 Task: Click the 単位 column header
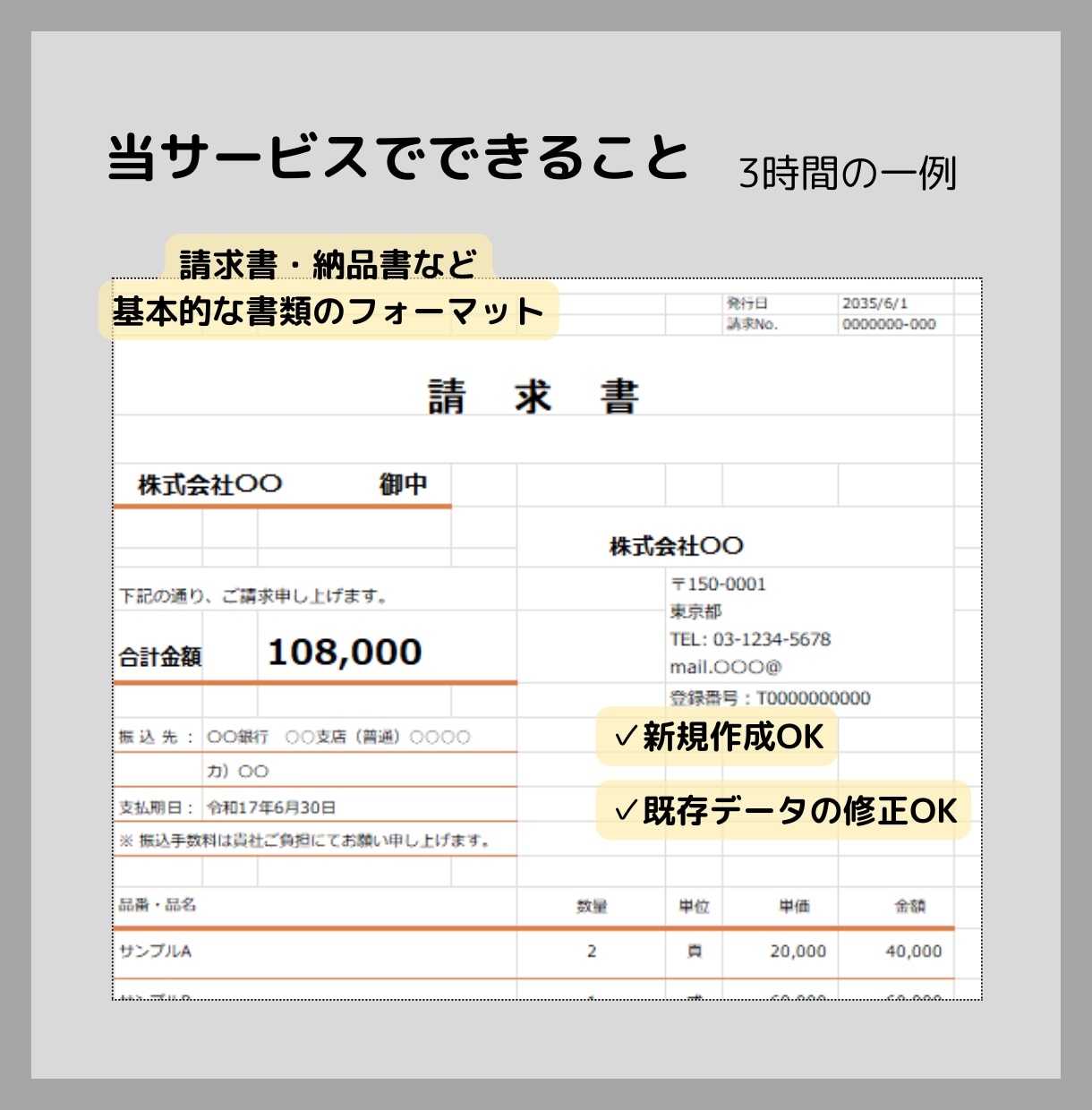click(694, 907)
